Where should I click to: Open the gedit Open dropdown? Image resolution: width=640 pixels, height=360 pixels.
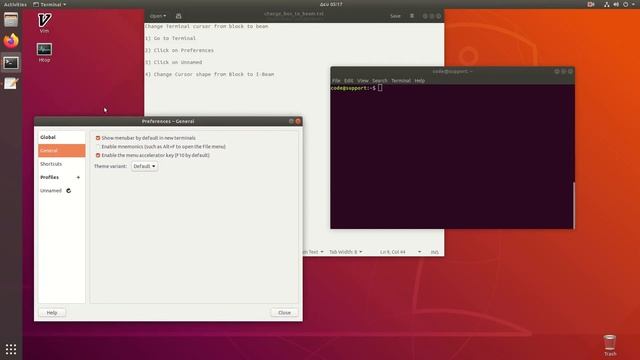coord(158,16)
